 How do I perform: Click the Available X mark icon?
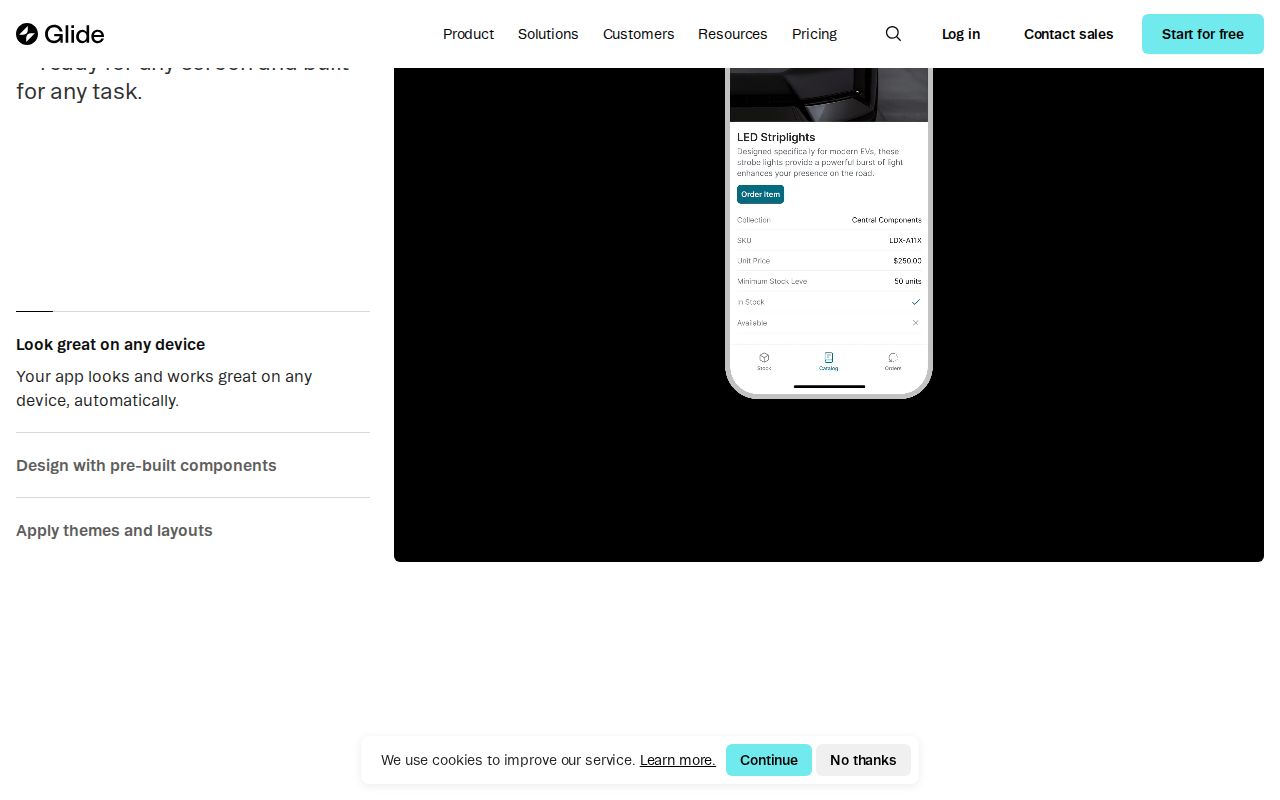915,323
